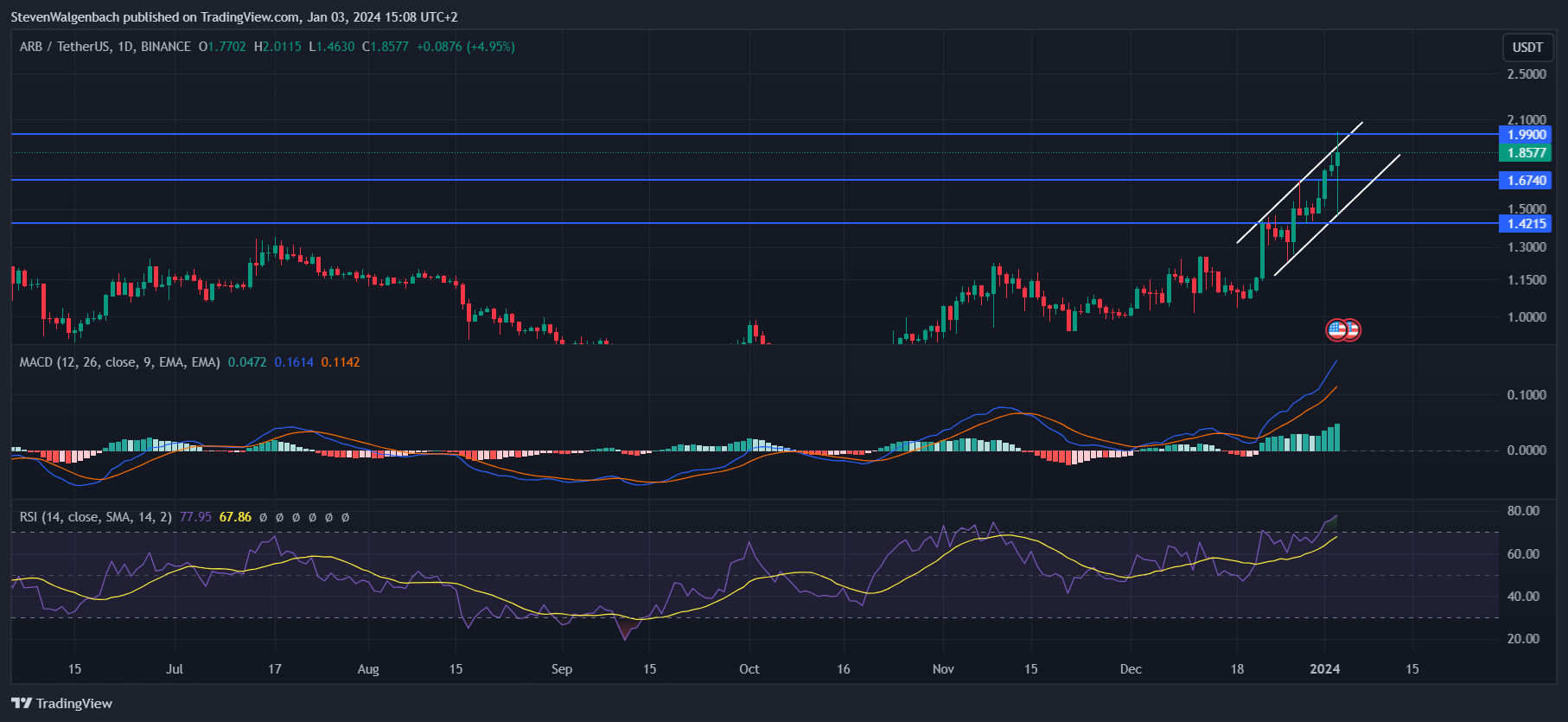Click the close price C1.8577 in legend
This screenshot has height=722, width=1568.
click(x=386, y=47)
